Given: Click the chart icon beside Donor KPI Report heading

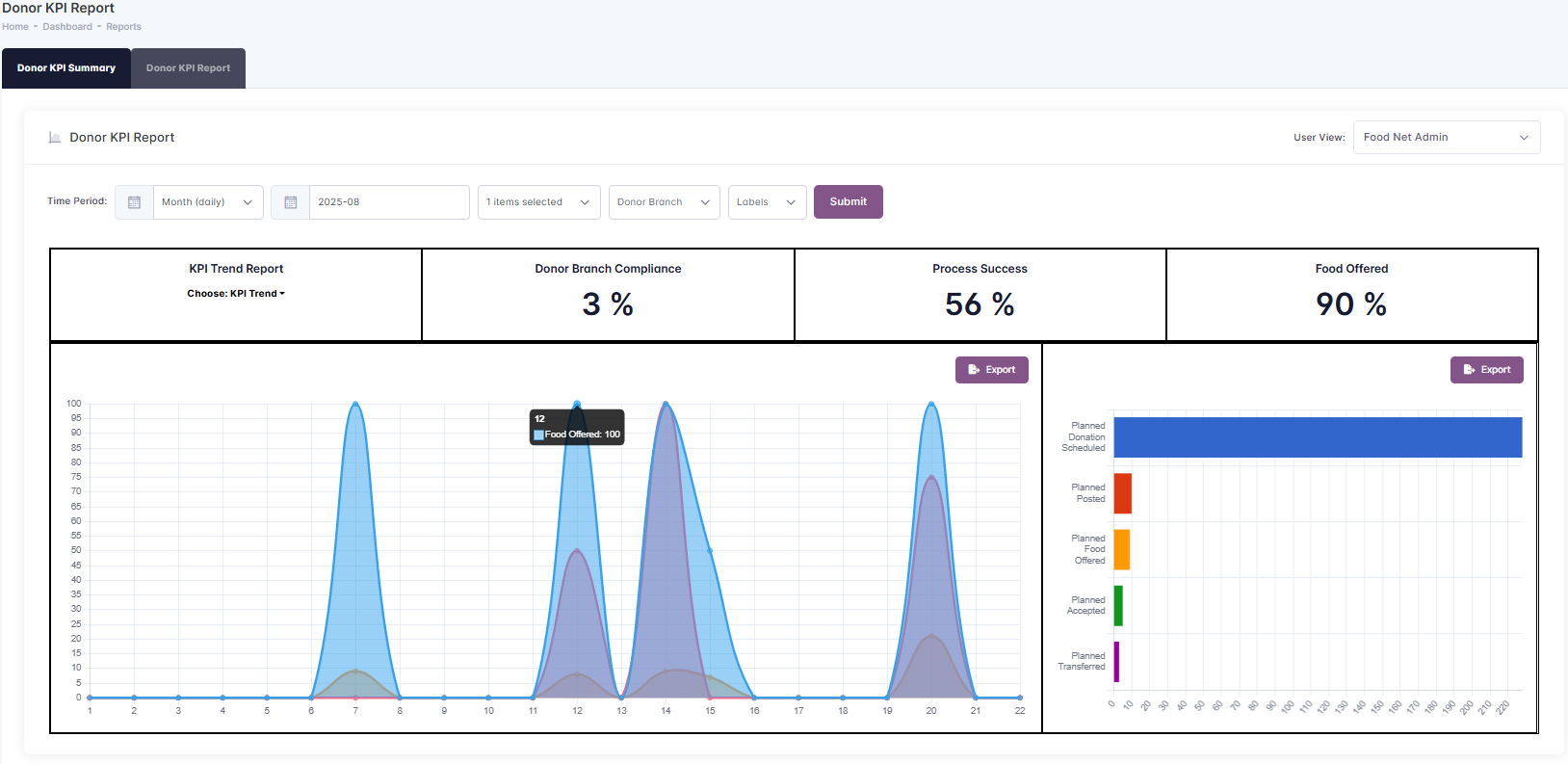Looking at the screenshot, I should 55,138.
